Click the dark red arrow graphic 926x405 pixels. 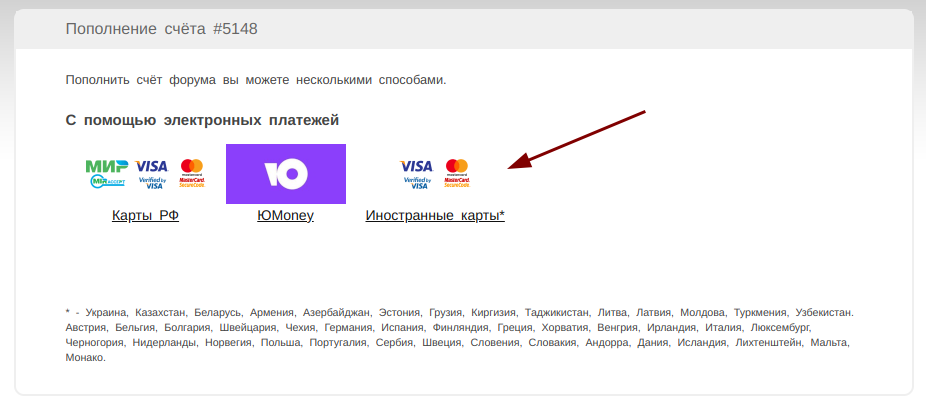[576, 140]
